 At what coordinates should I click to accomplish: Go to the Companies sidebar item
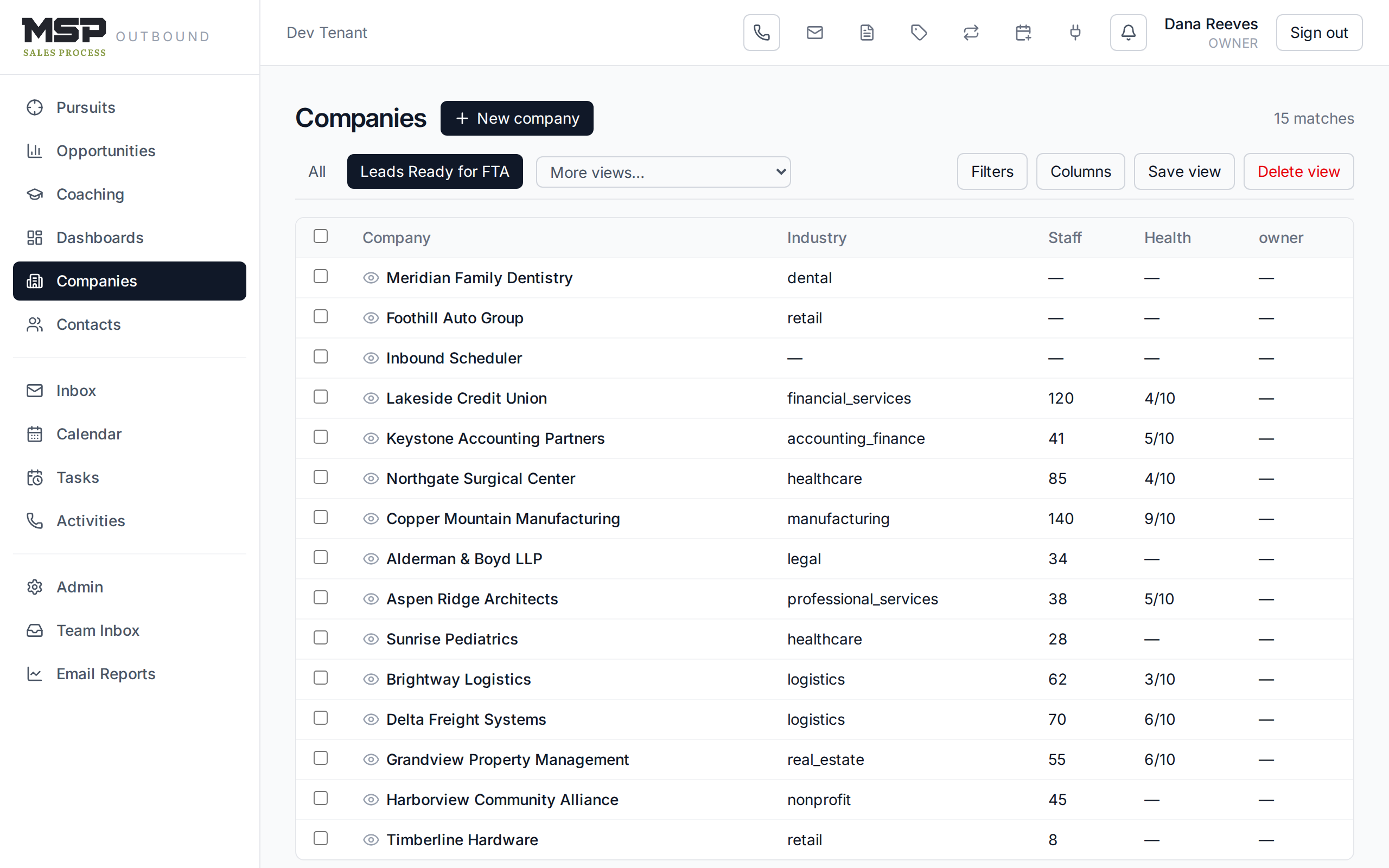[x=130, y=282]
